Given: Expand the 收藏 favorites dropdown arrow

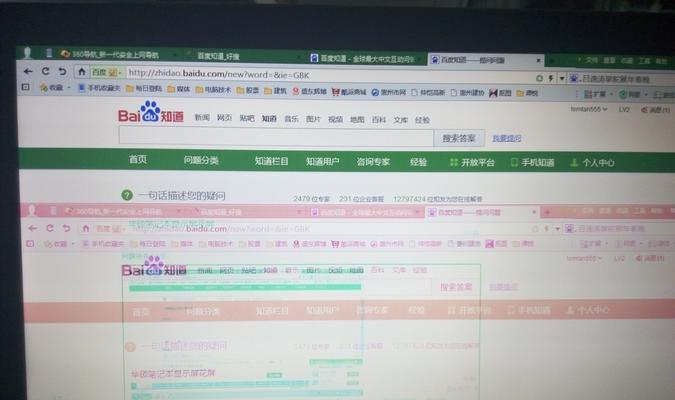Looking at the screenshot, I should [x=69, y=88].
